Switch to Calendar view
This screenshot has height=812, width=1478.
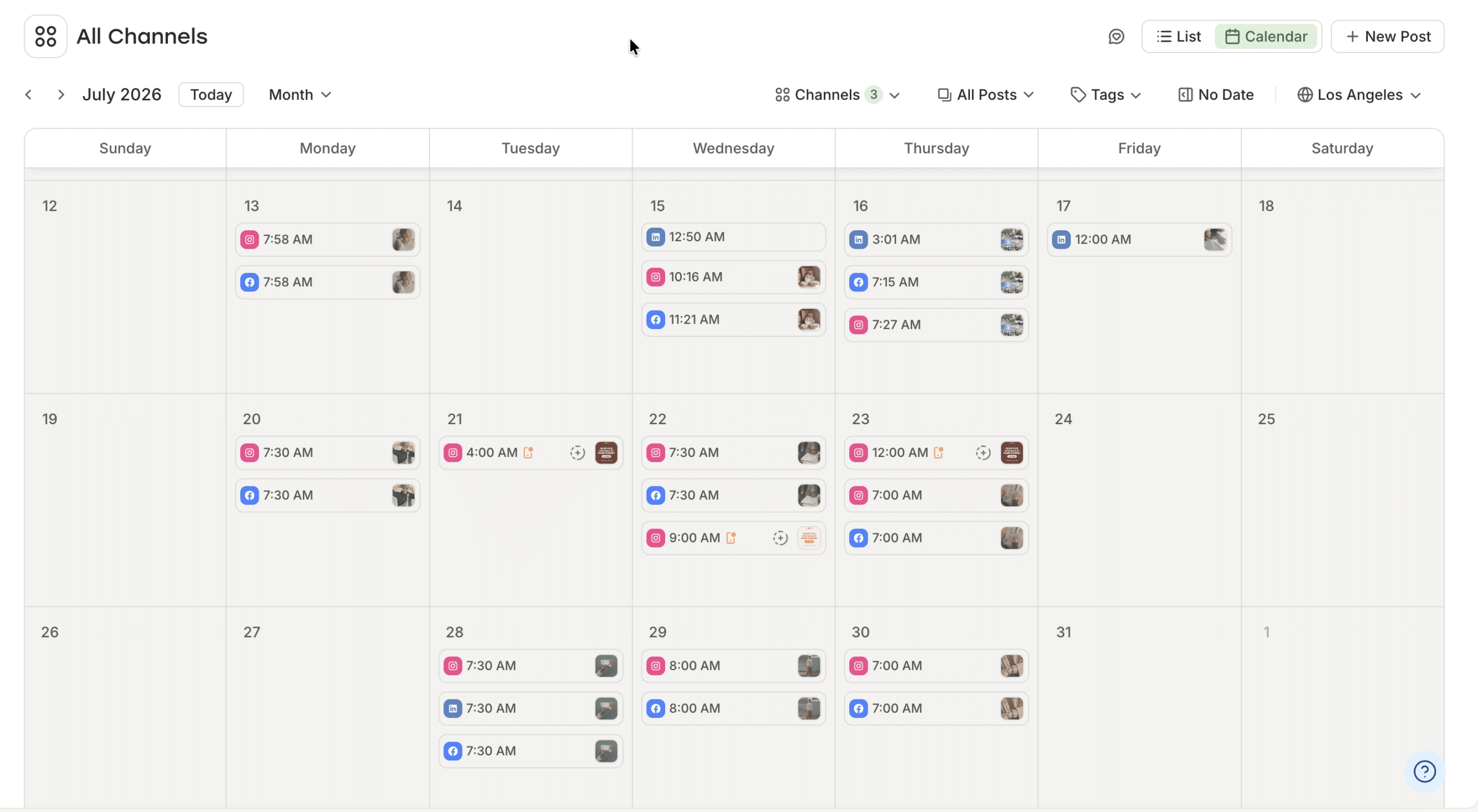click(x=1266, y=36)
